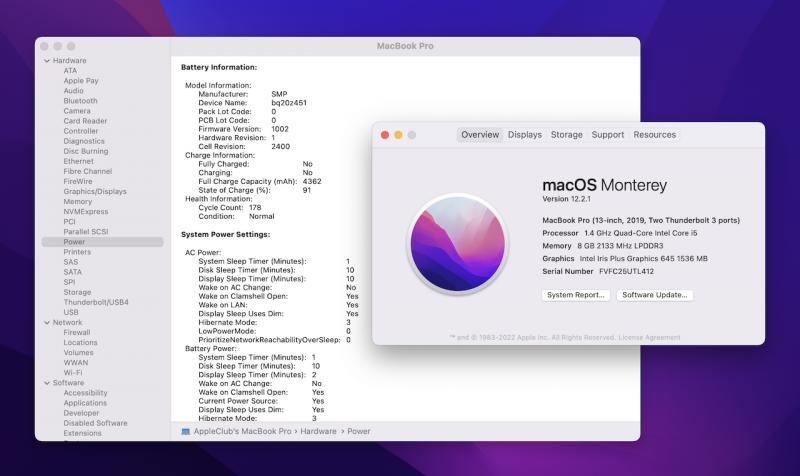Click the macOS Monterey logo image
Screen dimensions: 800x476
coord(457,244)
